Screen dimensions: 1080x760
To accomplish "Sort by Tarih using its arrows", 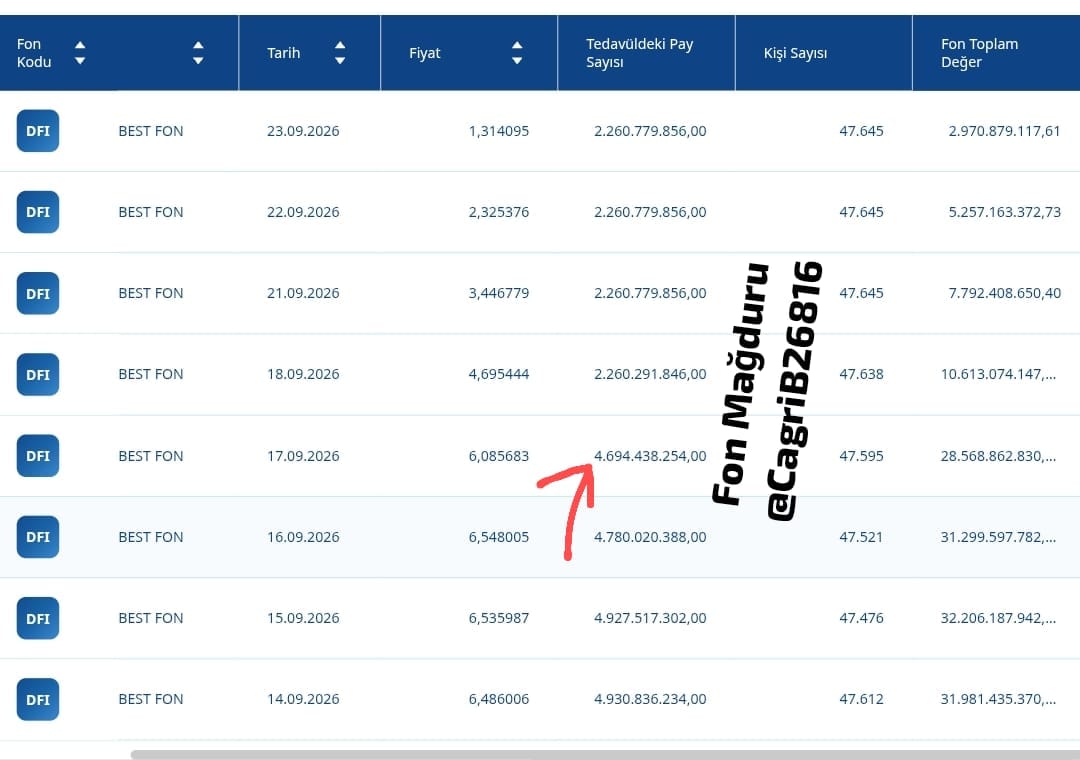I will point(340,53).
